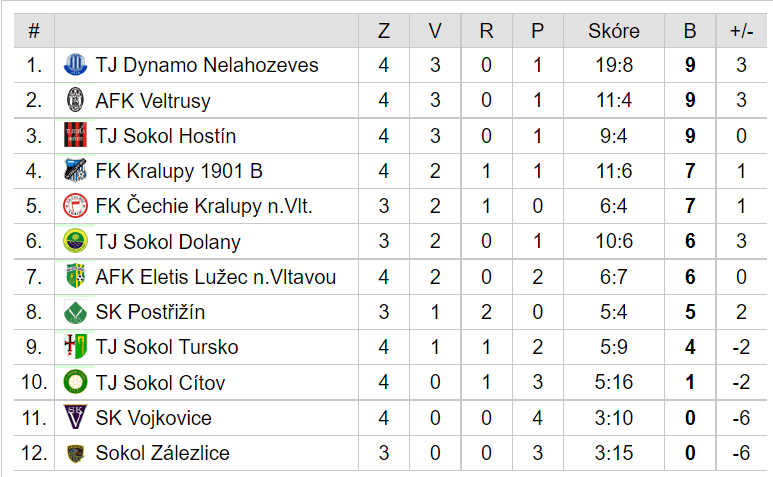773x477 pixels.
Task: Select the +/- column header
Action: coord(741,31)
